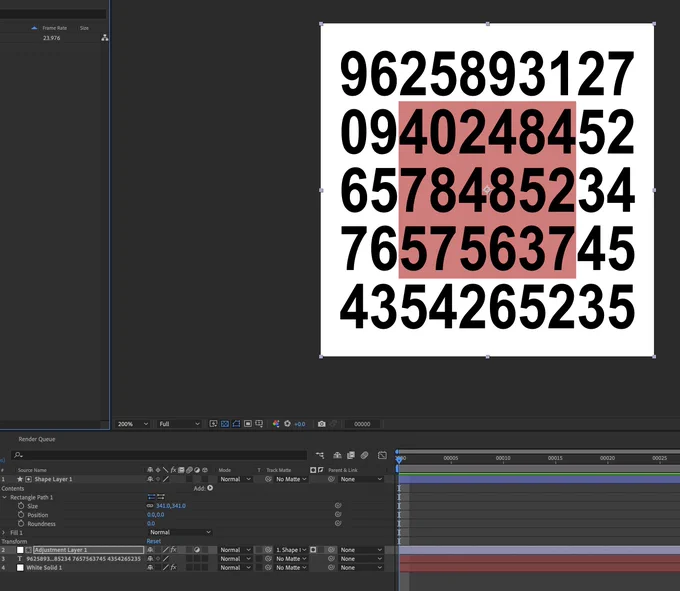The image size is (680, 591).
Task: Click the White Solid 1 label color swatch
Action: 20,568
